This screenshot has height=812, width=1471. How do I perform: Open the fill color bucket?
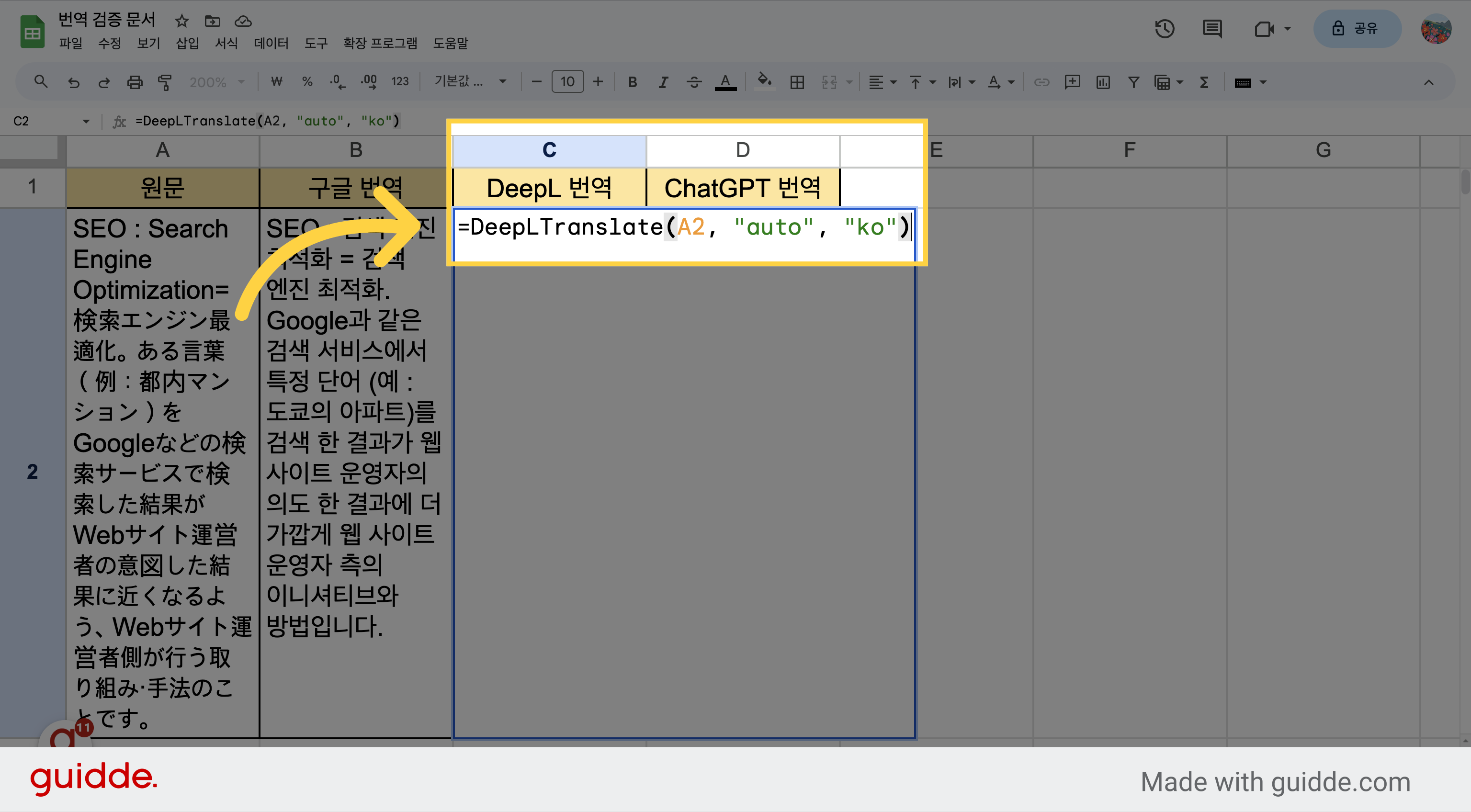[x=764, y=81]
